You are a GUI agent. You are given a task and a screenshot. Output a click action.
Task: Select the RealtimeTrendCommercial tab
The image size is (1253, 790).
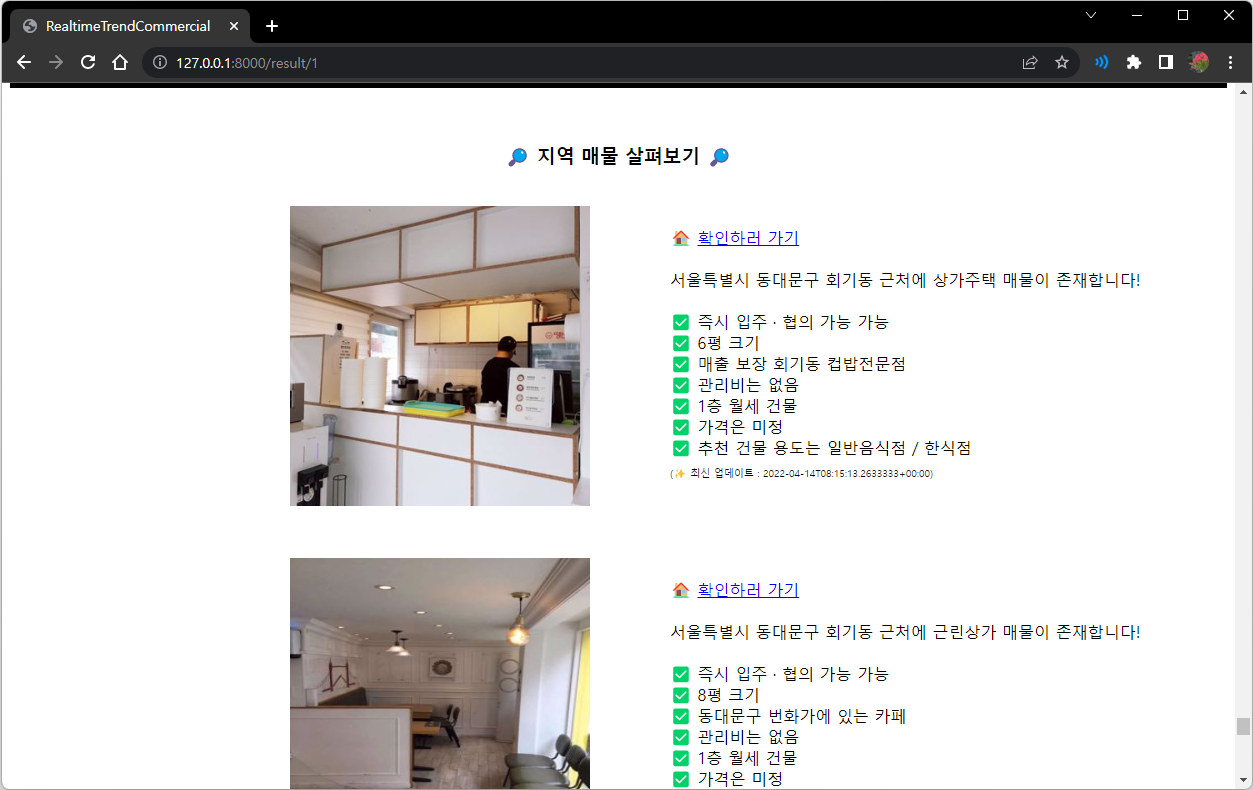[130, 26]
